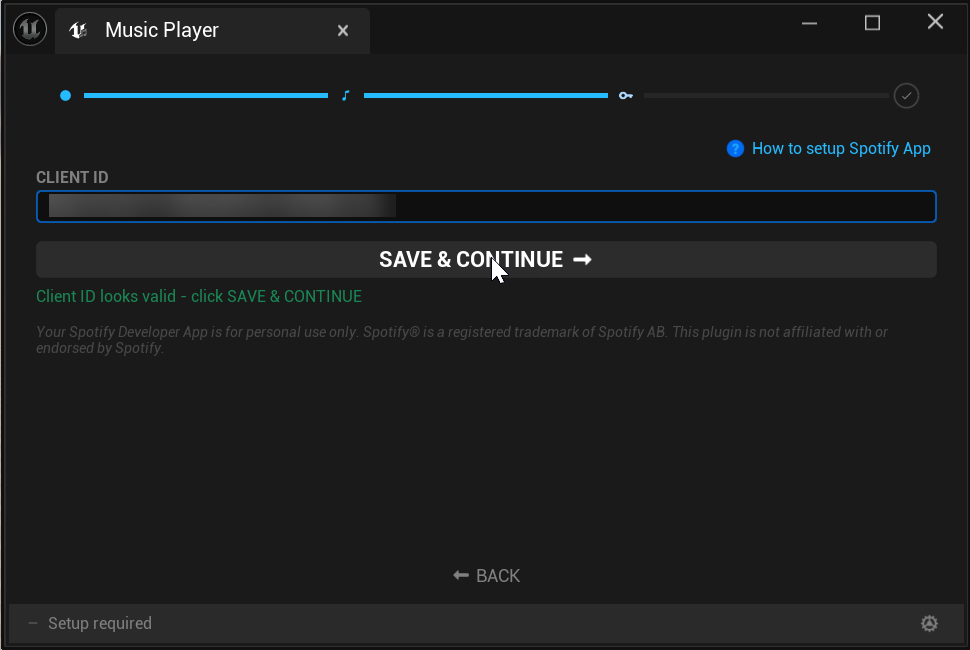
Task: Minimize the Music Player window
Action: 809,24
